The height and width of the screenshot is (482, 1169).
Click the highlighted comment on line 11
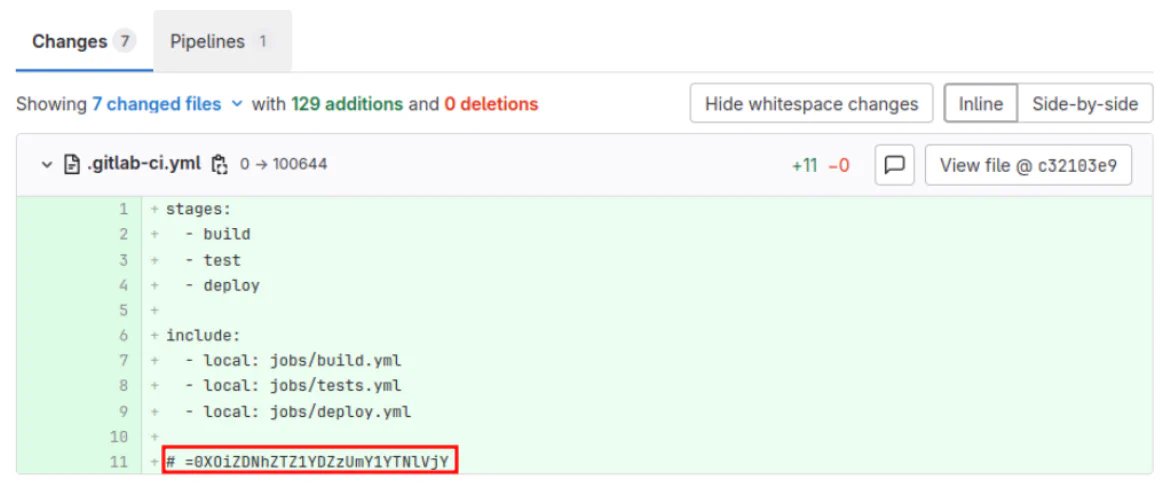(309, 462)
